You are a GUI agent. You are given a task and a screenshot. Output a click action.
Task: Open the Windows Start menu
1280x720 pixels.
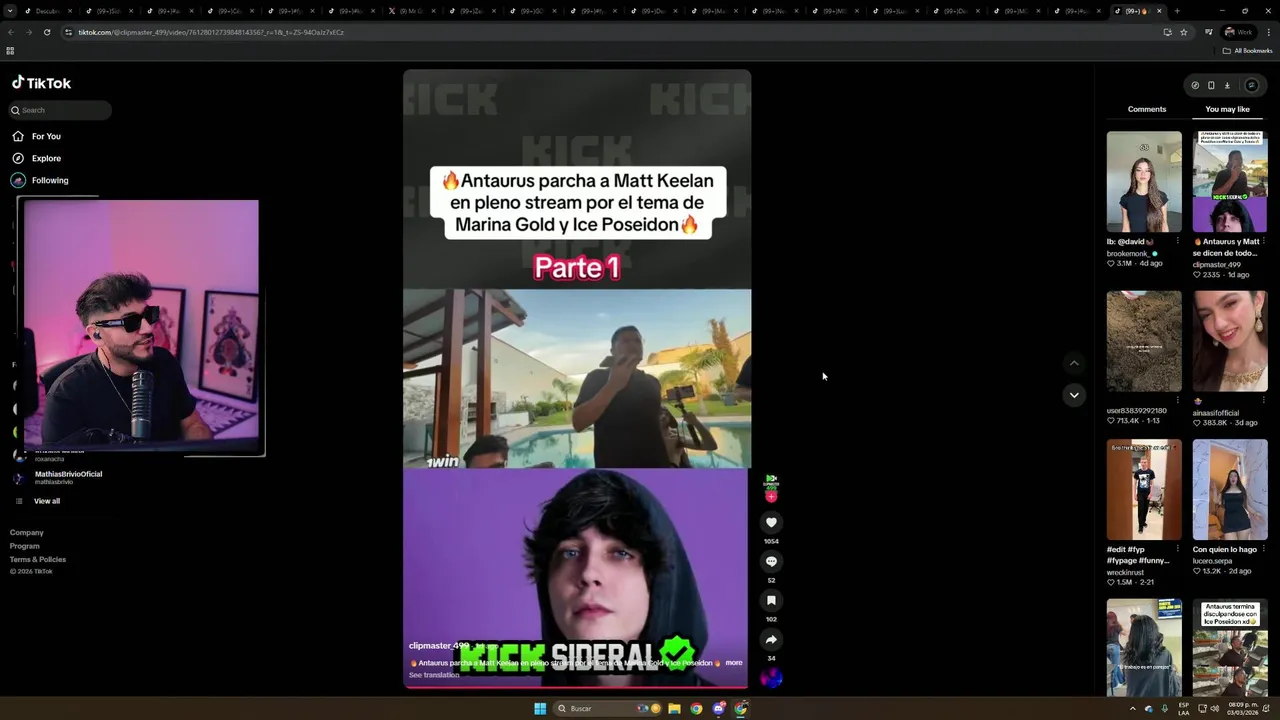[540, 708]
